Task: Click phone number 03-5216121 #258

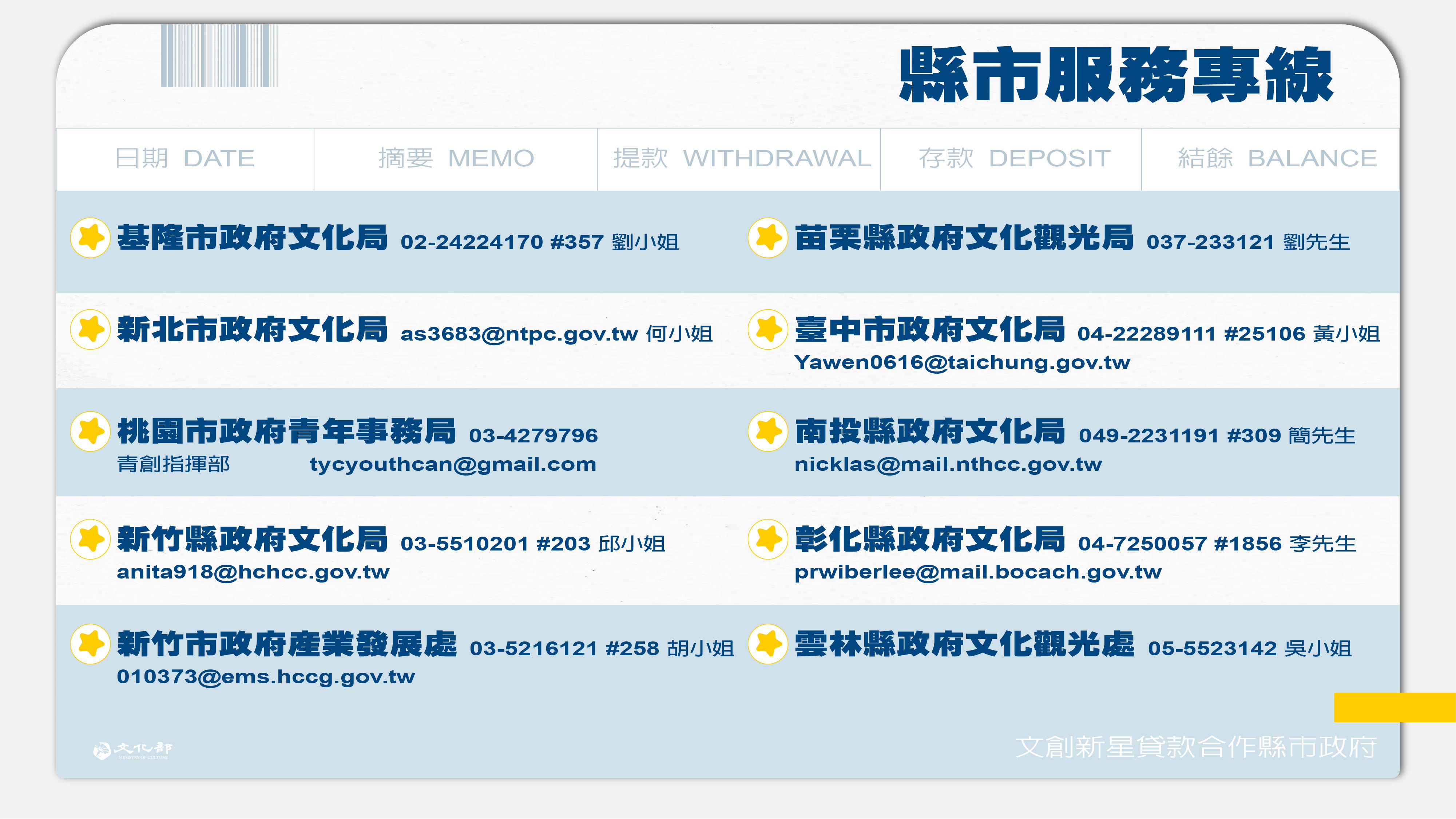Action: pyautogui.click(x=564, y=648)
